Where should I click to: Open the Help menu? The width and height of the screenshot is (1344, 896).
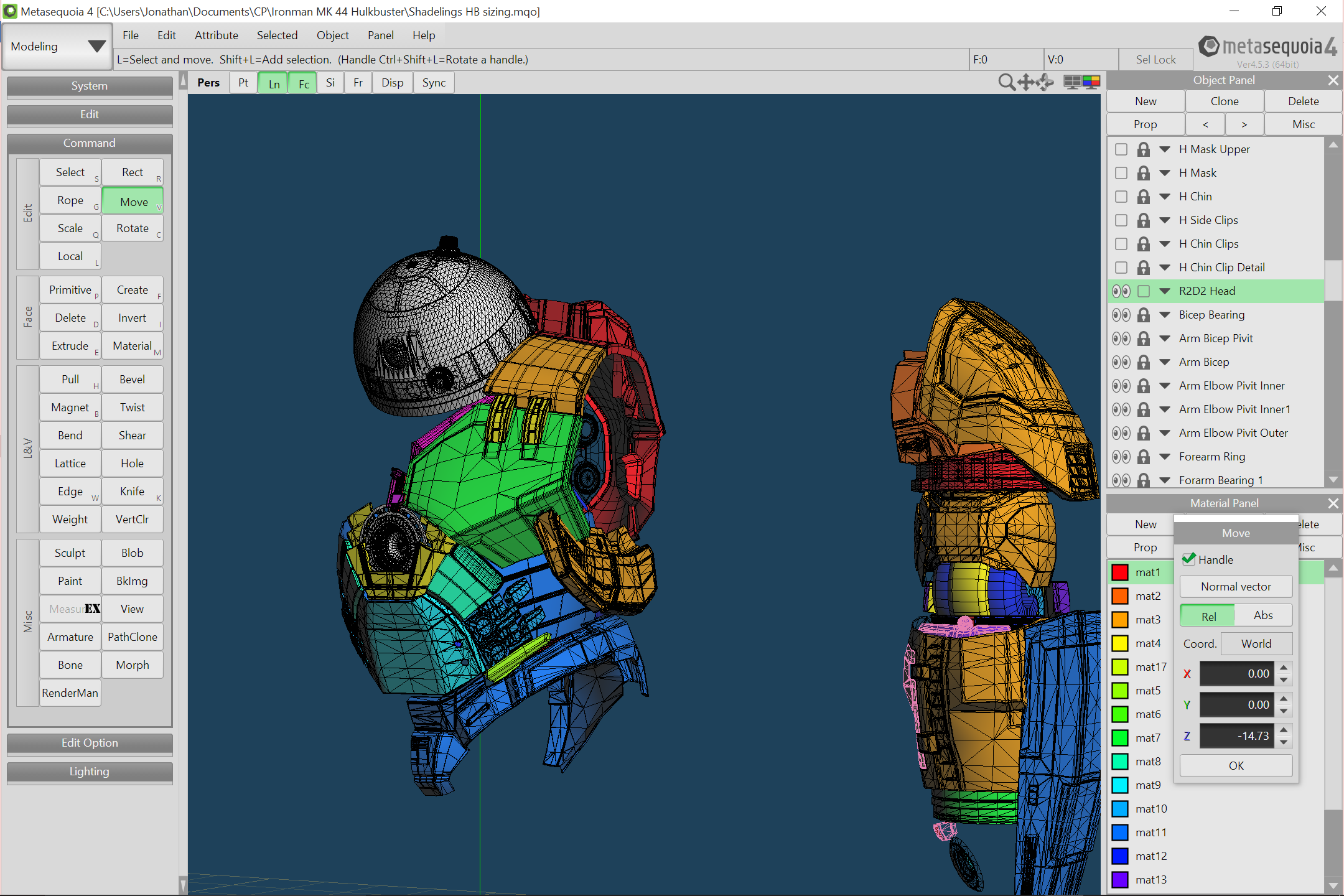[424, 35]
